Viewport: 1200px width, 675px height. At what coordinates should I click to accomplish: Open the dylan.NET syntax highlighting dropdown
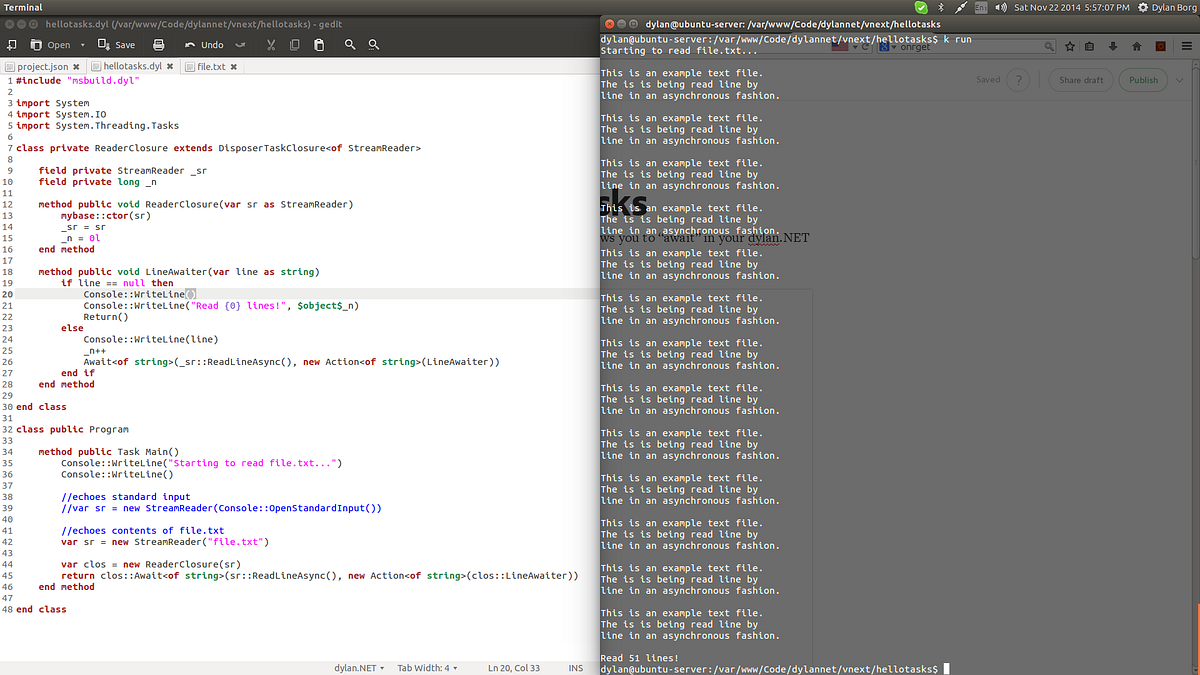click(359, 666)
